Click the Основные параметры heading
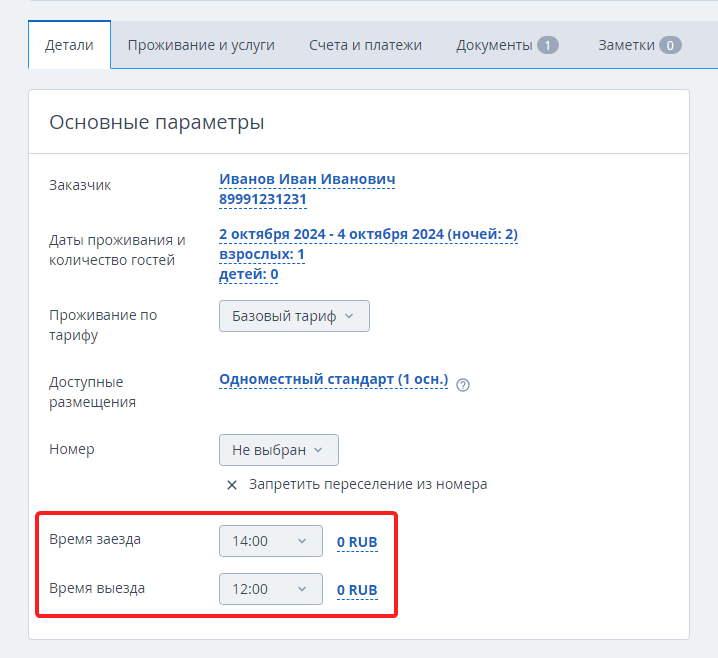This screenshot has width=718, height=658. click(x=157, y=122)
